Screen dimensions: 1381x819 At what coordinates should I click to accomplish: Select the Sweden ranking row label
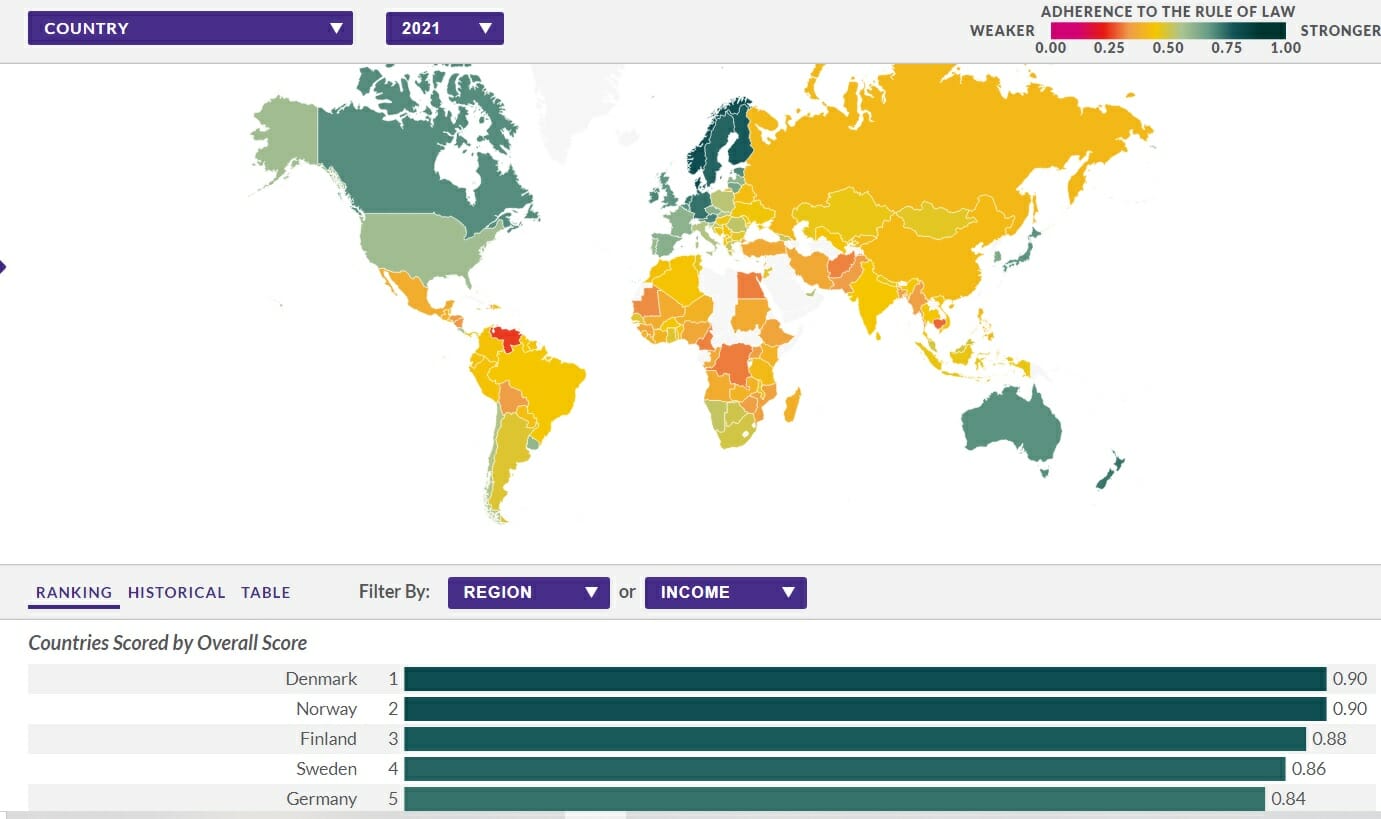[326, 769]
